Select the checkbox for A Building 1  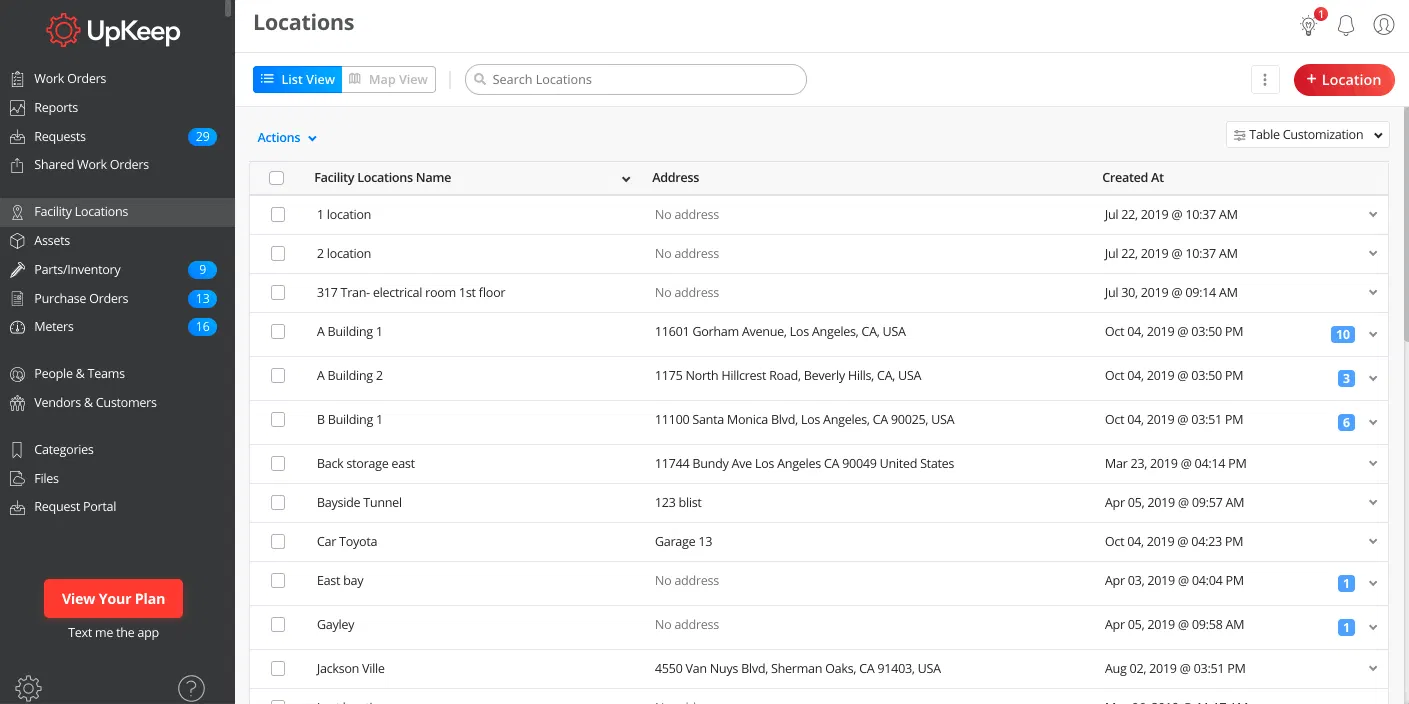(278, 332)
